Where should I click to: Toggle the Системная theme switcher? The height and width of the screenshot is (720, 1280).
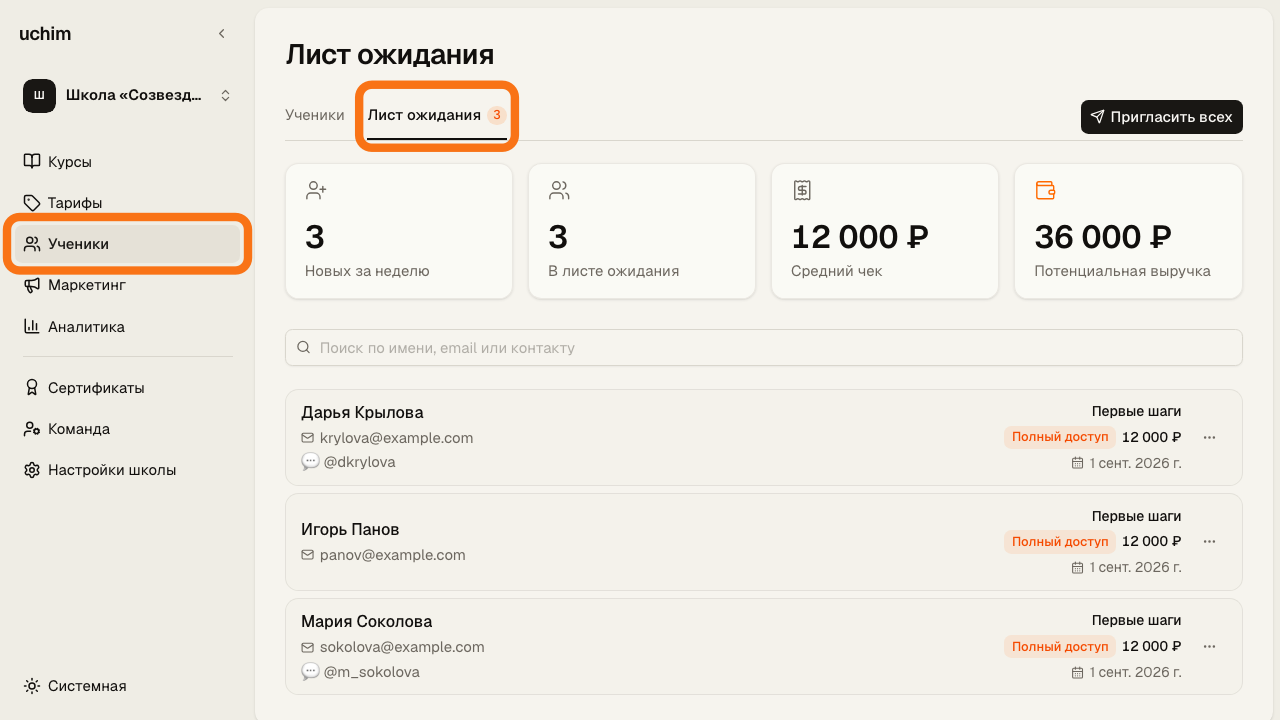76,686
